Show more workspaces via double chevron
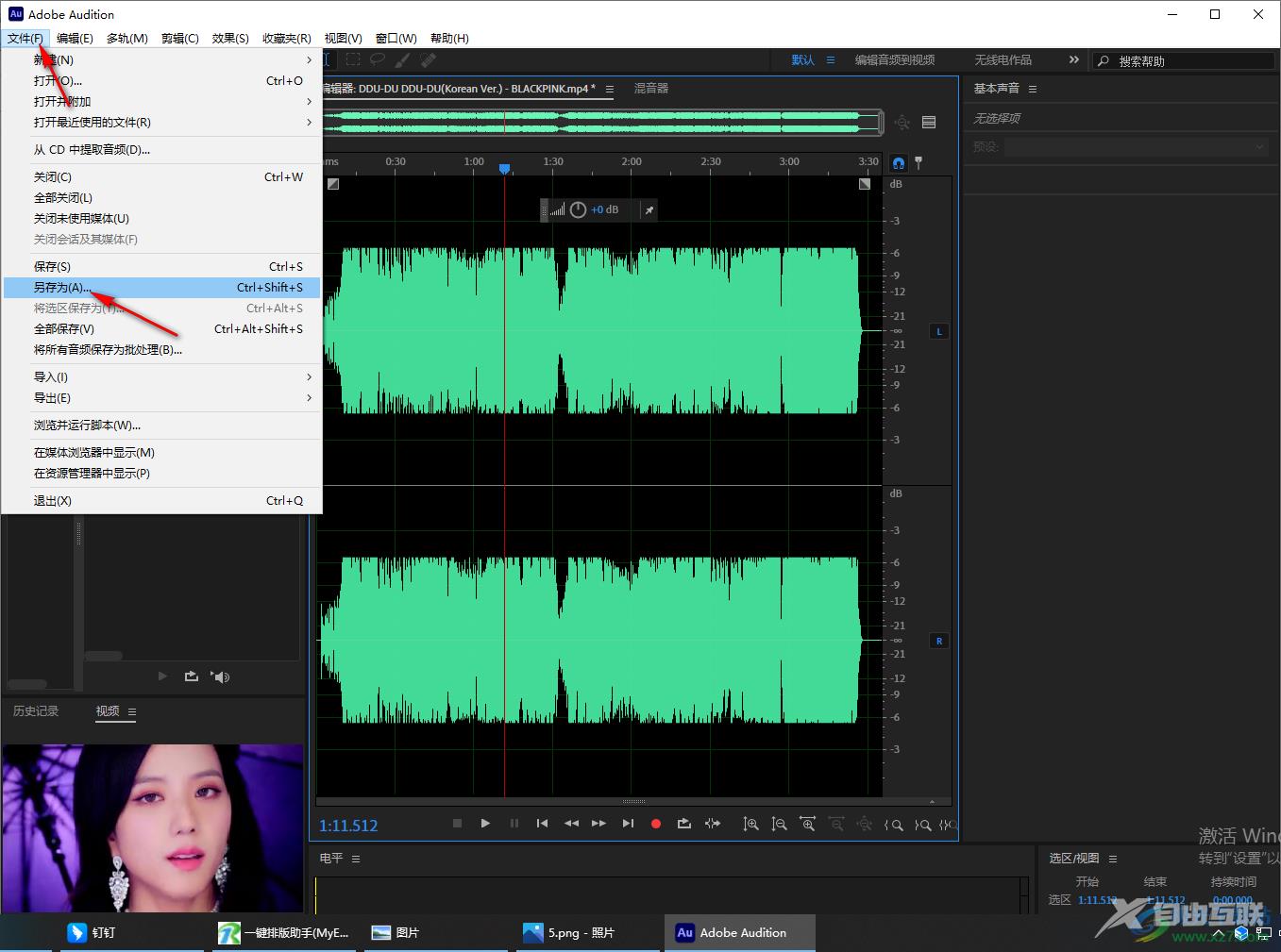 pyautogui.click(x=1073, y=59)
